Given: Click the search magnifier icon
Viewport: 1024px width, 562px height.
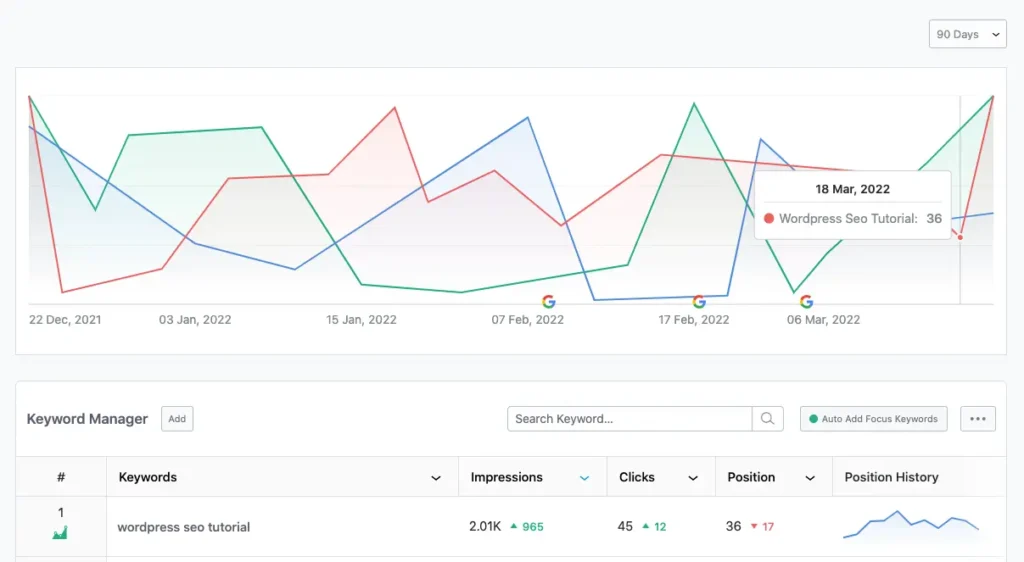Looking at the screenshot, I should point(767,418).
